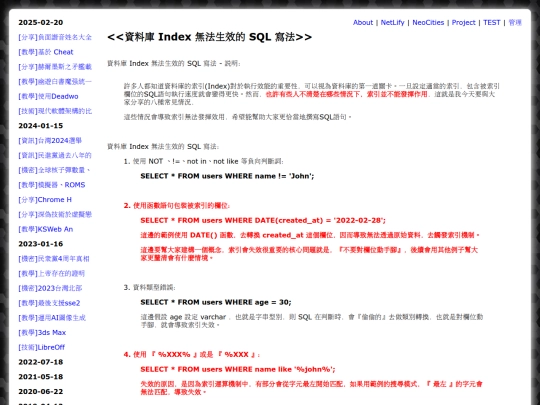Image resolution: width=540 pixels, height=405 pixels.
Task: Expand the 2020-06-22 date group
Action: click(41, 392)
